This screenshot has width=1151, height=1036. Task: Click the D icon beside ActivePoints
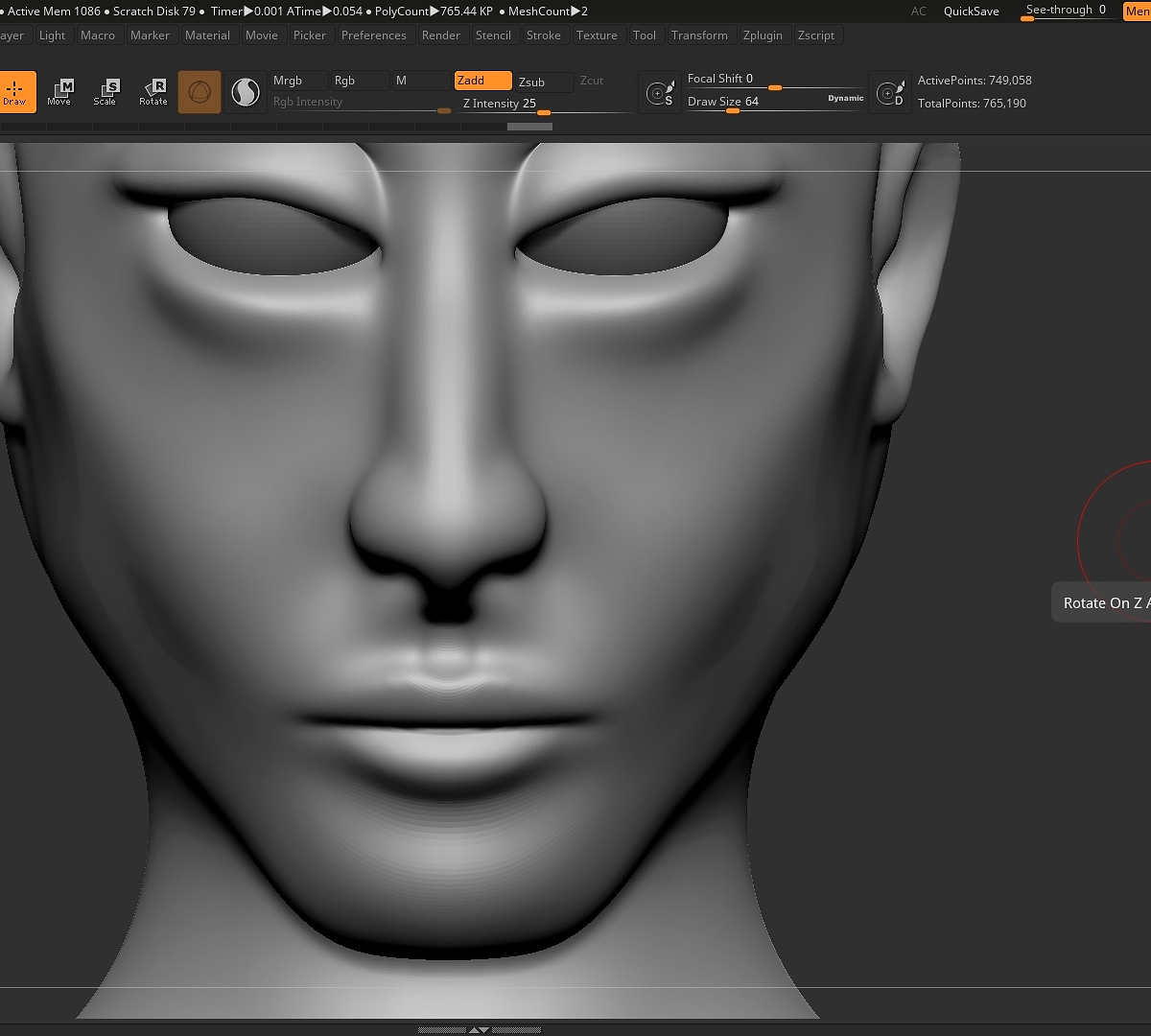click(x=890, y=92)
